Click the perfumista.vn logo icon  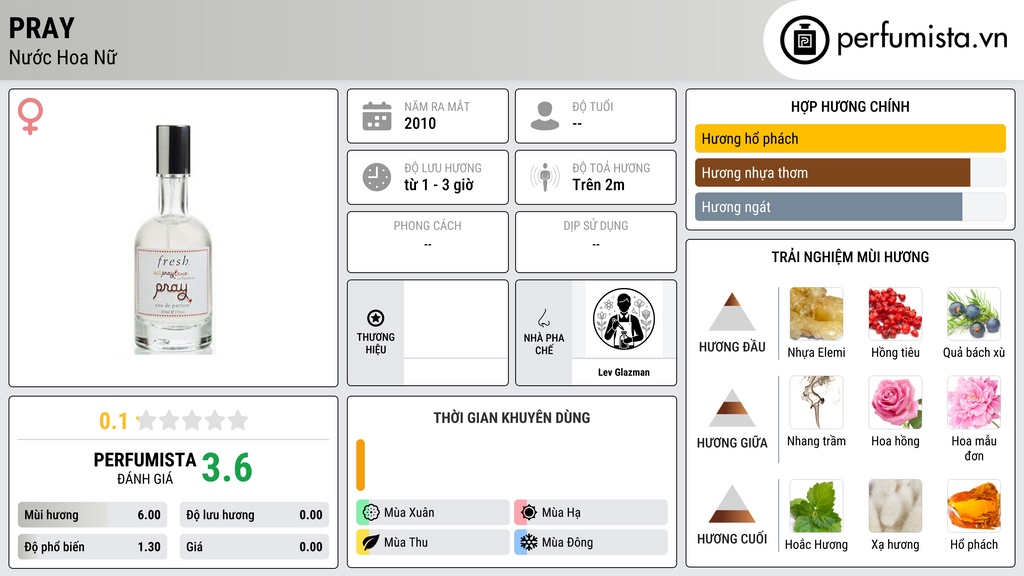click(804, 40)
